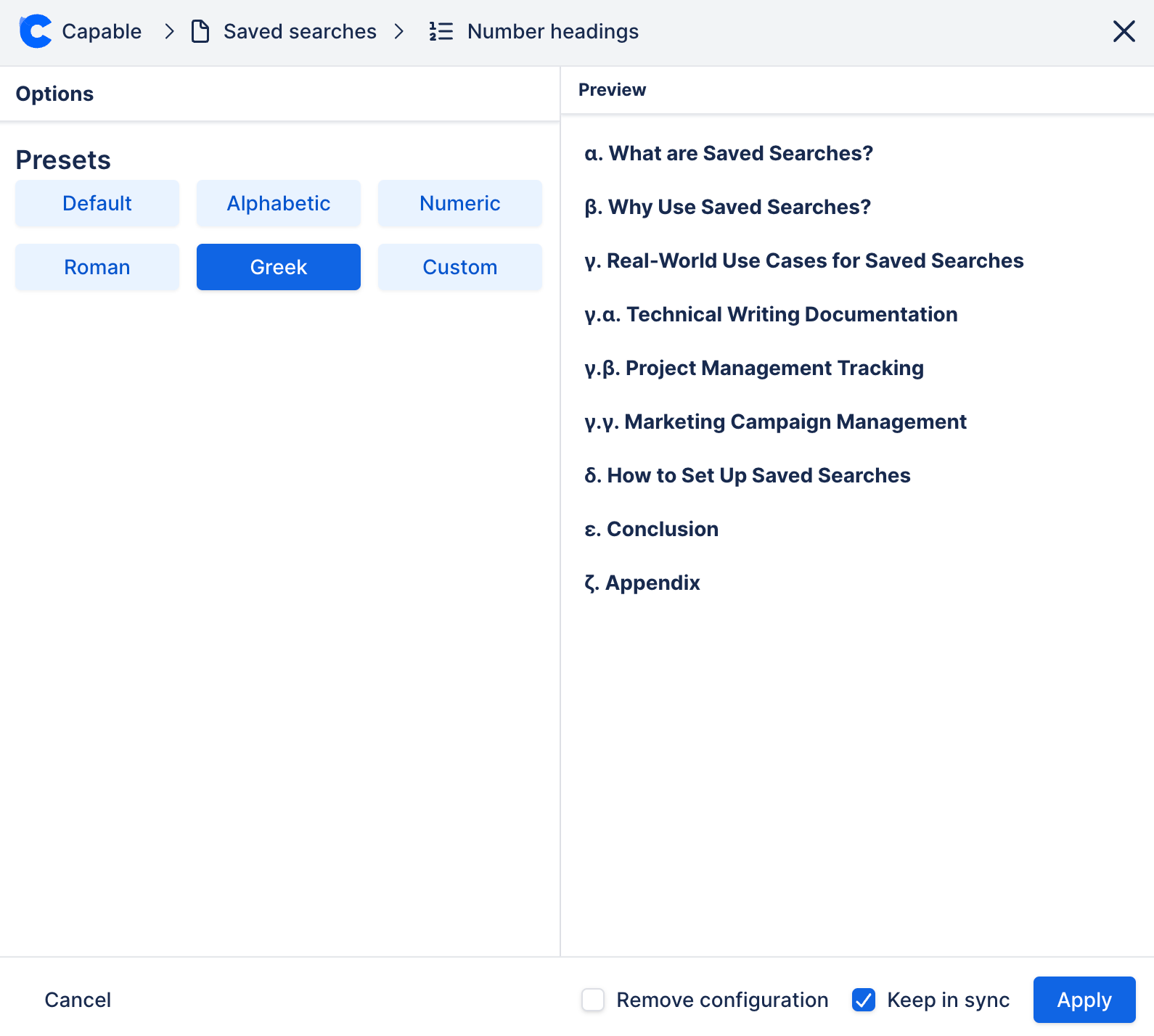Viewport: 1154px width, 1036px height.
Task: Uncheck the Keep in sync checkbox
Action: click(864, 1000)
